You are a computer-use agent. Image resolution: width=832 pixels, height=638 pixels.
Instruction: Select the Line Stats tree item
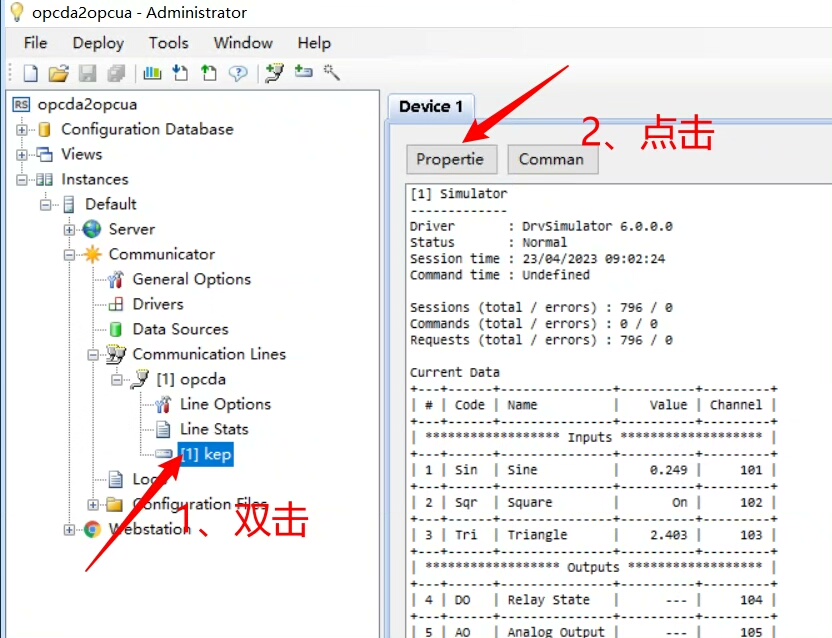(214, 429)
